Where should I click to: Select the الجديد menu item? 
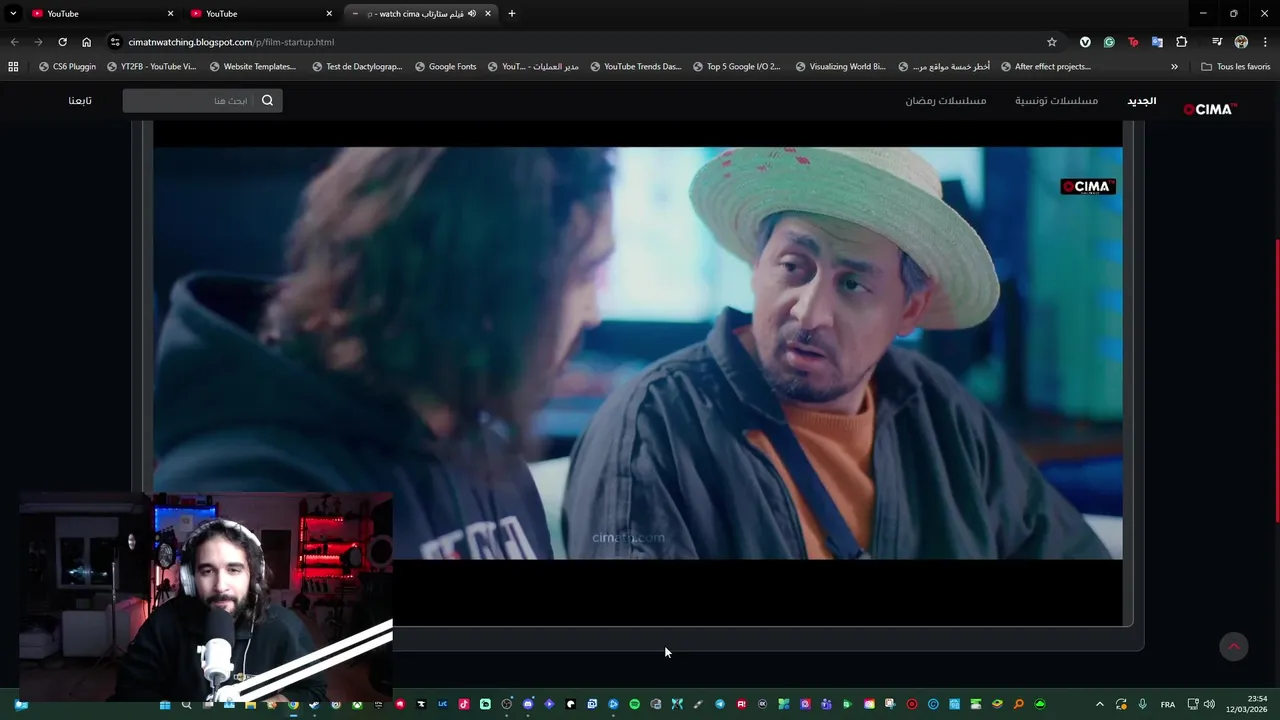1142,101
